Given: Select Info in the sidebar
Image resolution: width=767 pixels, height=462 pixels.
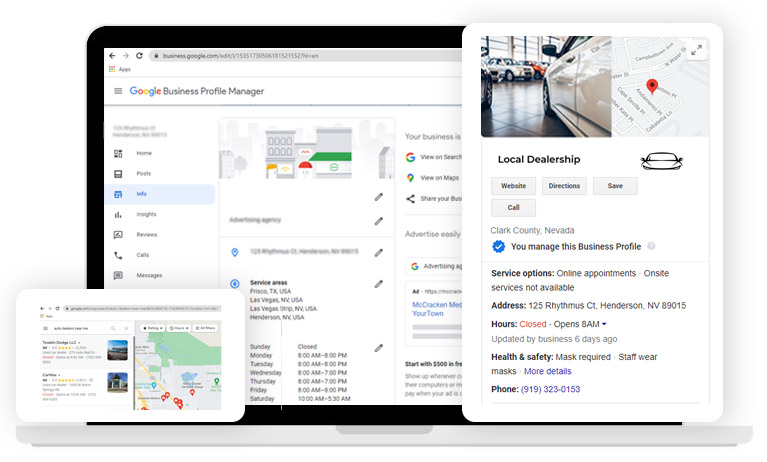Looking at the screenshot, I should point(159,194).
